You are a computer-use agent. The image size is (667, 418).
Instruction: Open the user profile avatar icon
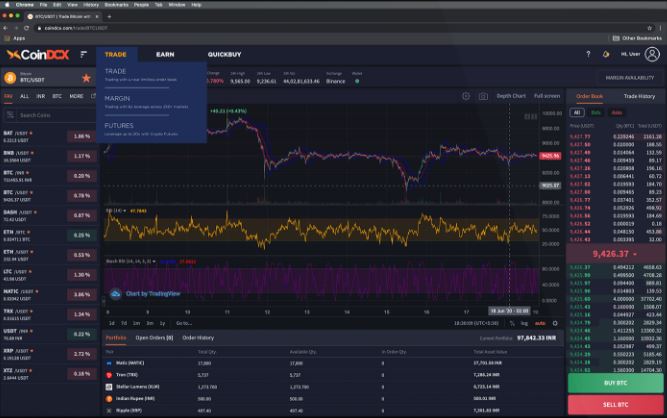pos(652,54)
